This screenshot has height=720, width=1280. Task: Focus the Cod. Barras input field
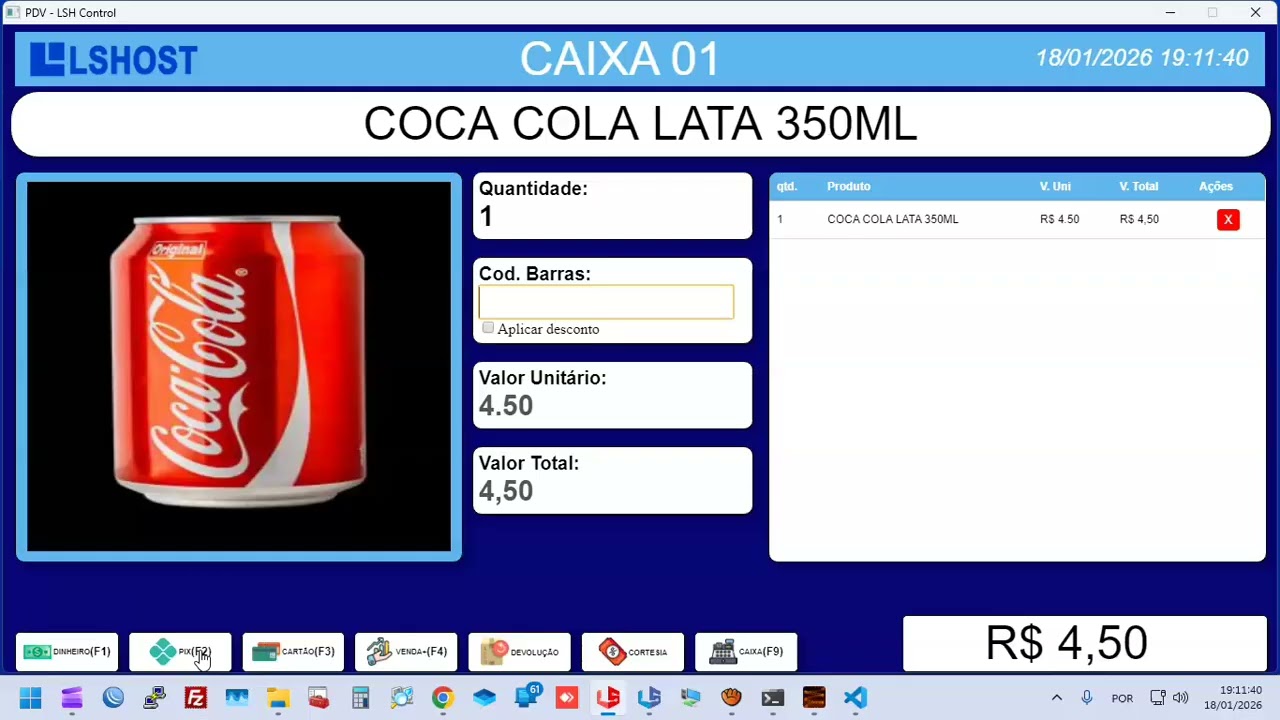pyautogui.click(x=606, y=302)
